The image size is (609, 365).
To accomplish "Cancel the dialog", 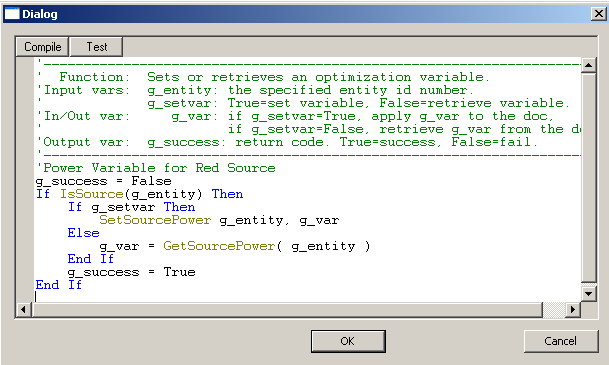I will coord(561,341).
